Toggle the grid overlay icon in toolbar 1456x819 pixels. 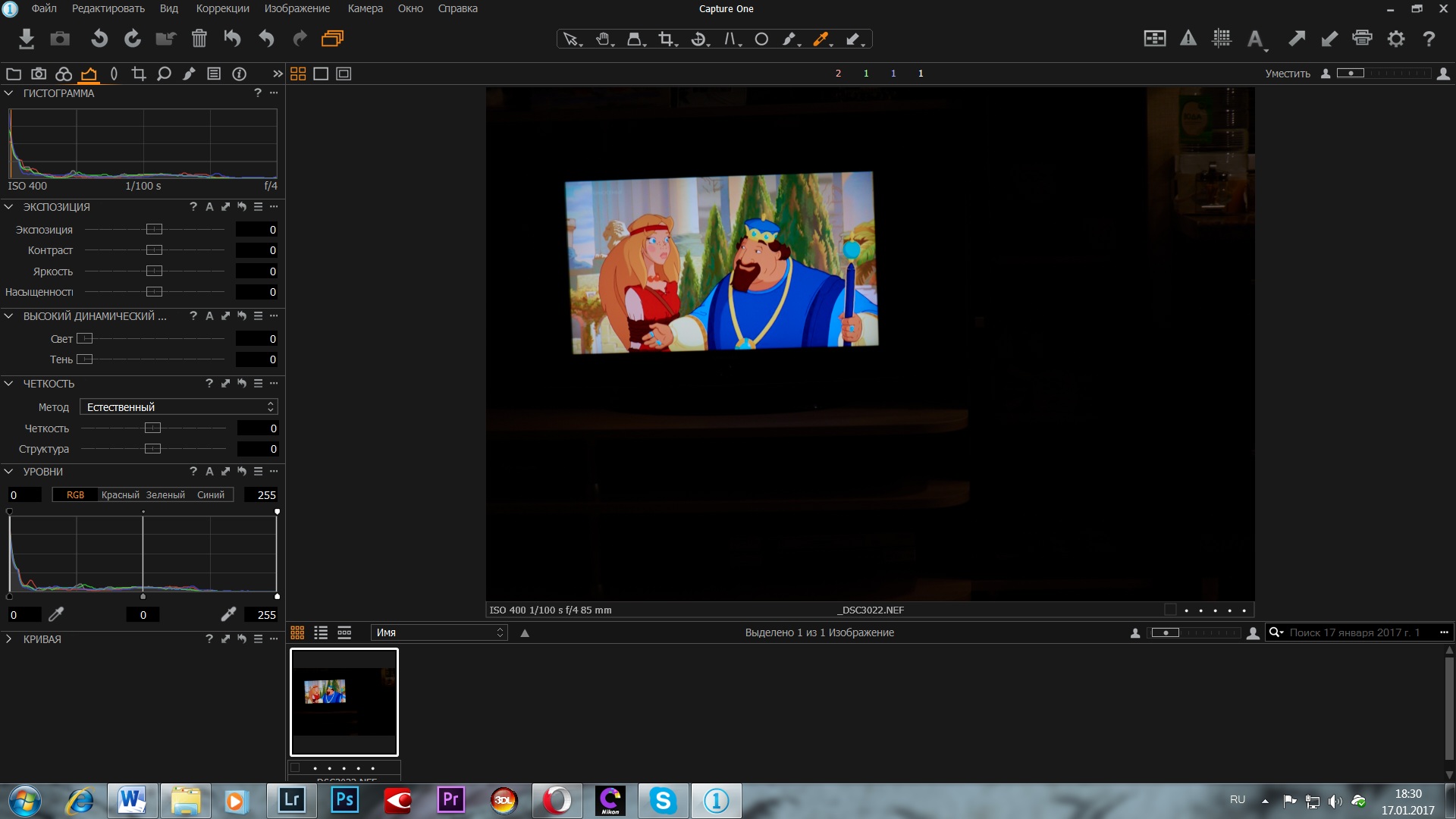[1222, 38]
